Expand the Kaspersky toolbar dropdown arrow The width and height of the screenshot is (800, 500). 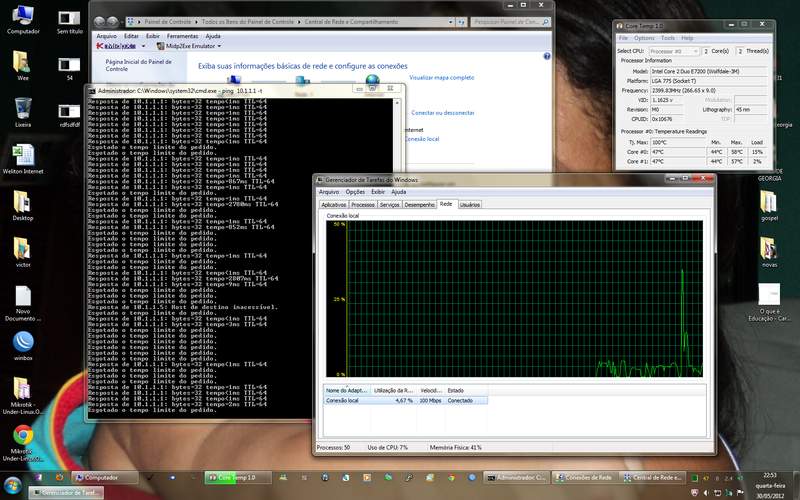pyautogui.click(x=143, y=46)
